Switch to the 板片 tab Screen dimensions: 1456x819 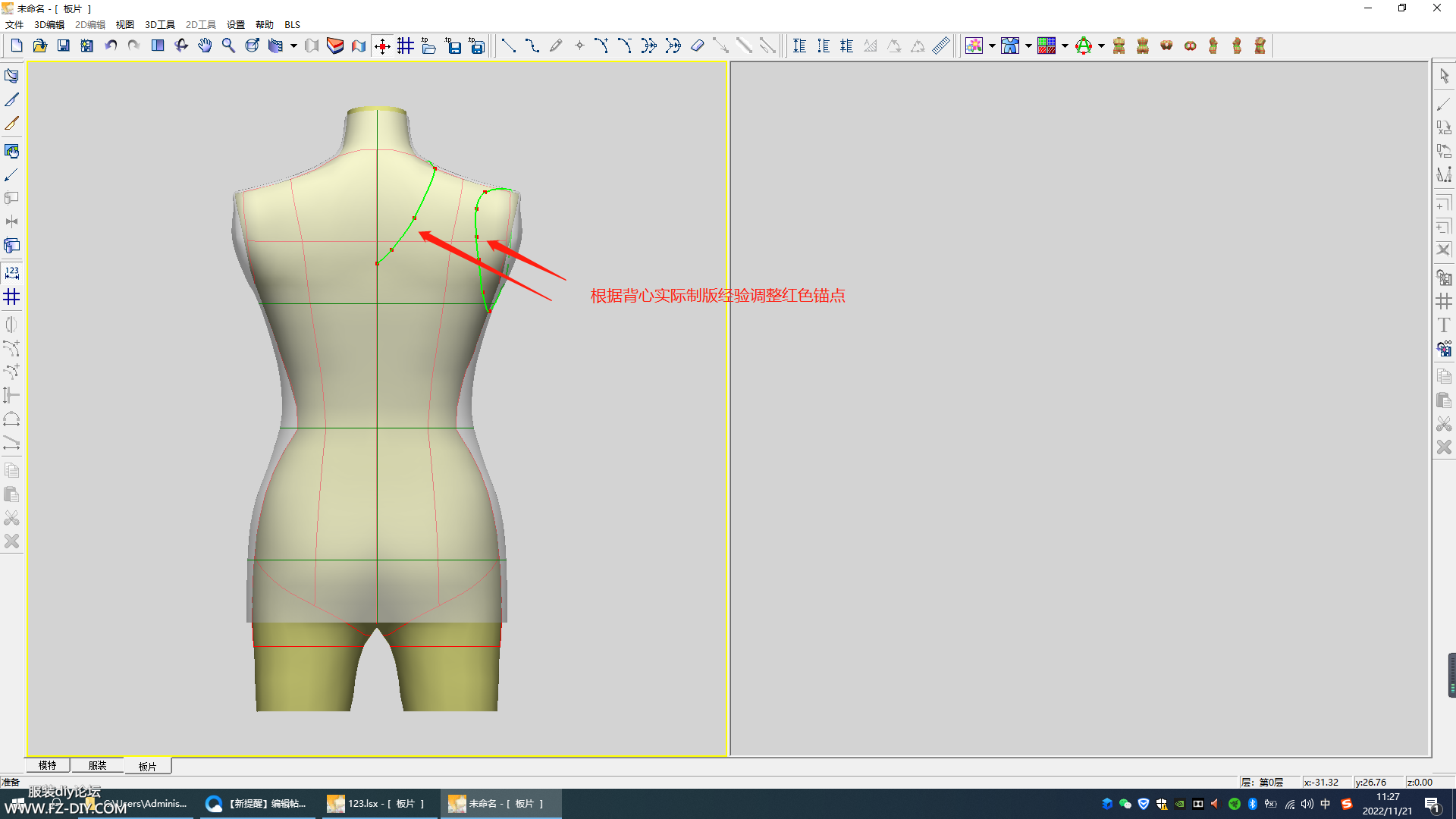(148, 767)
